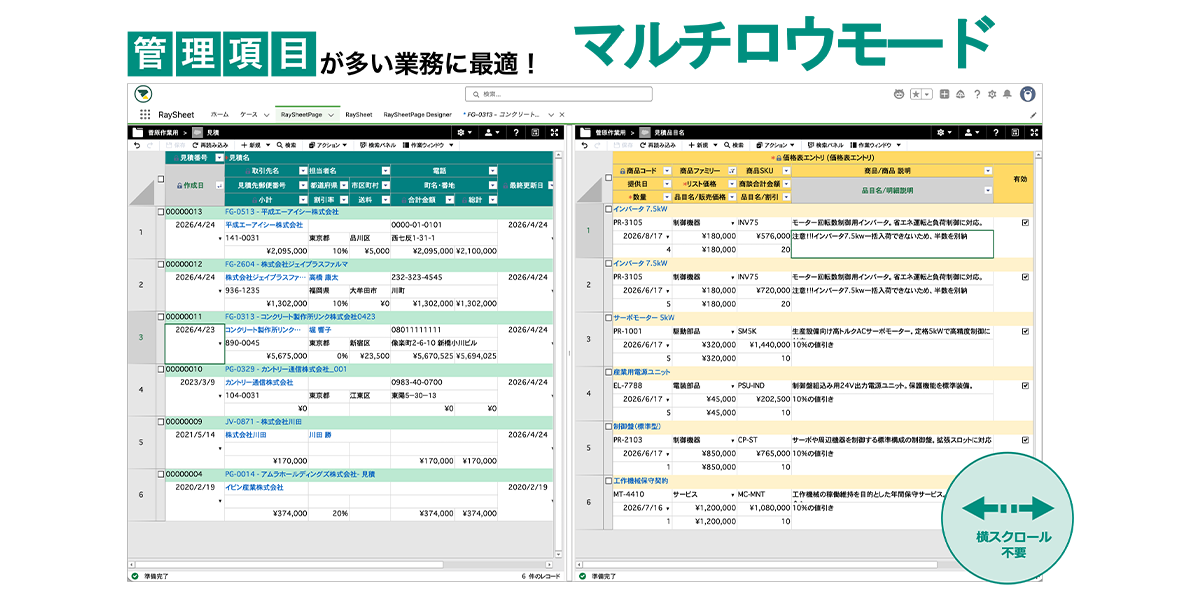Viewport: 1200px width, 600px height.
Task: Check the box for record 00000012
Action: pyautogui.click(x=161, y=264)
